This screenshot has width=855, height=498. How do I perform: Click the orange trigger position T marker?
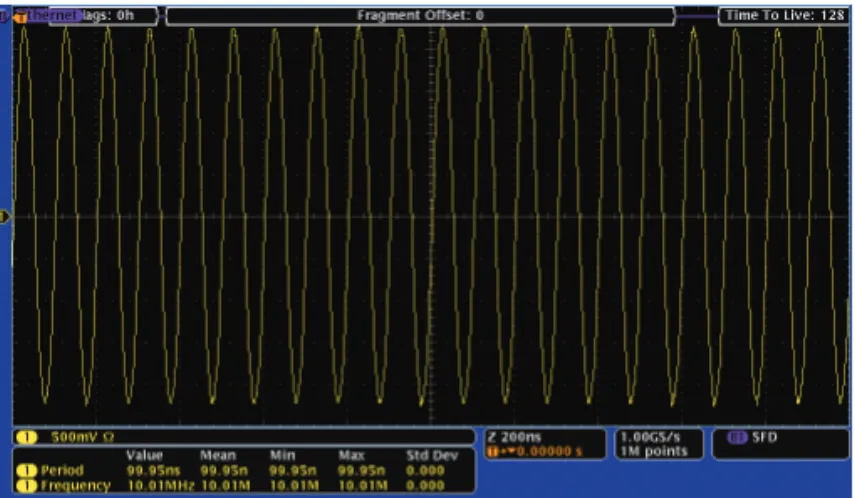pos(21,17)
